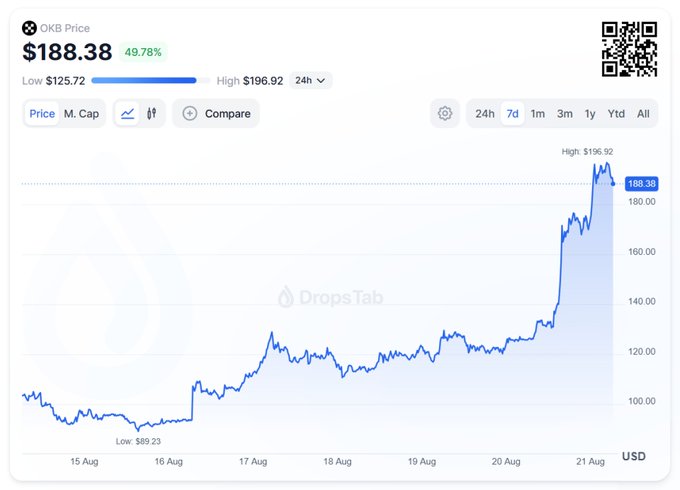
Task: Click the low-high price range bar
Action: [150, 80]
